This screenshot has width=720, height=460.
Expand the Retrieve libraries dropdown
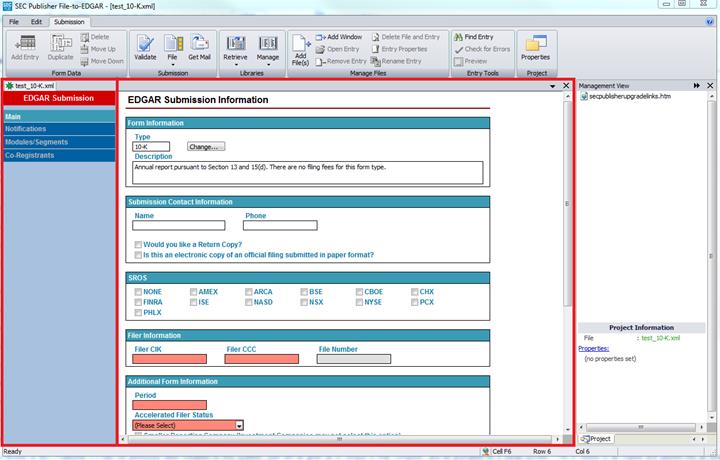click(236, 65)
